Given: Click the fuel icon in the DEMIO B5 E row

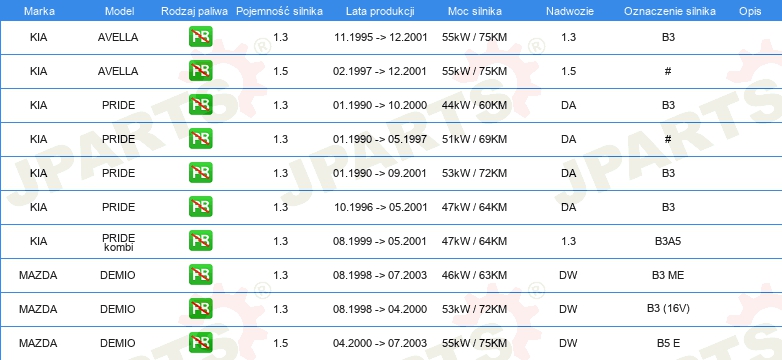Looking at the screenshot, I should click(x=200, y=343).
